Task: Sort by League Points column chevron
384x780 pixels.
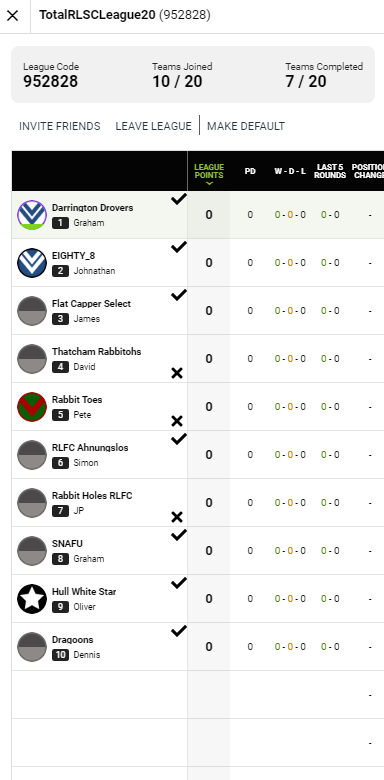Action: tap(209, 184)
